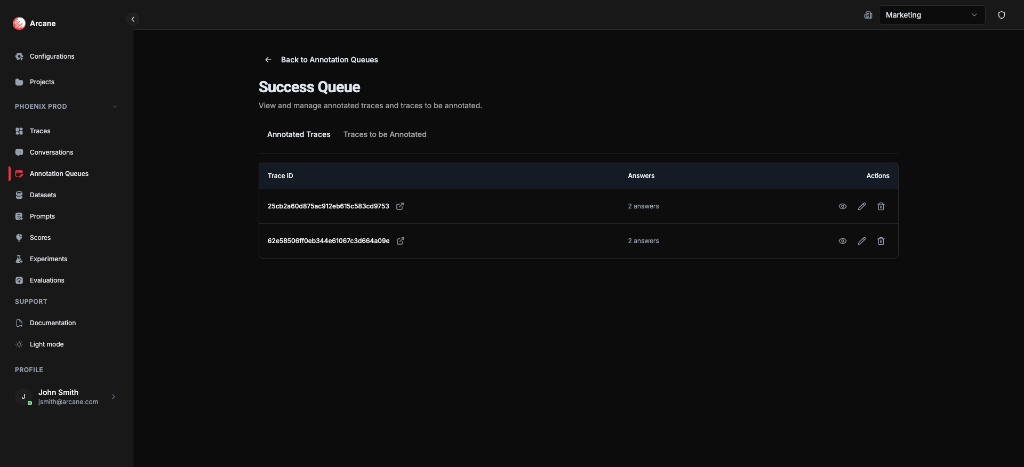Screen dimensions: 1024x467
Task: Toggle Light mode in sidebar
Action: pos(46,344)
